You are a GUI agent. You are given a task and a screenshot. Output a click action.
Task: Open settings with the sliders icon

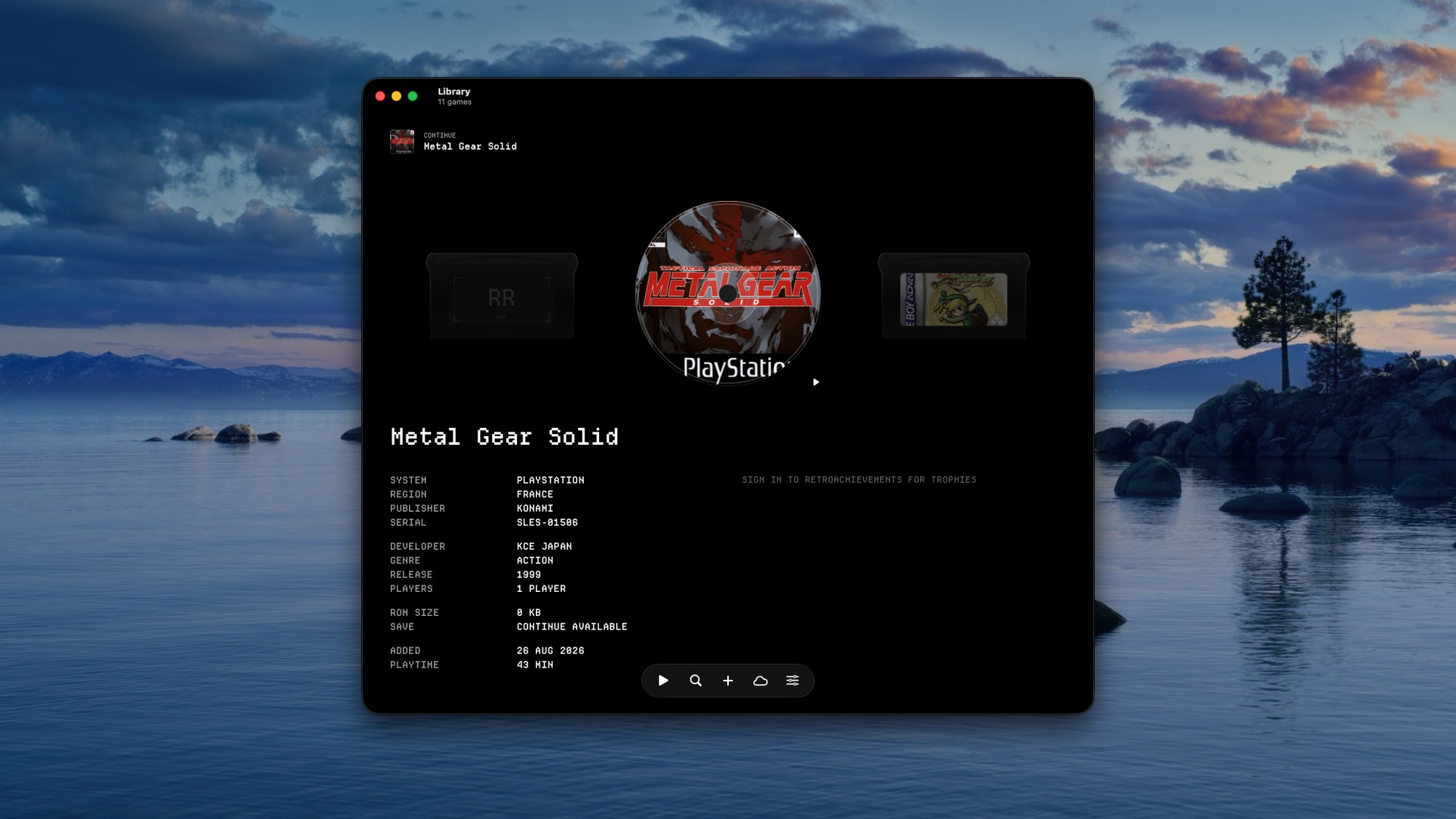click(793, 681)
